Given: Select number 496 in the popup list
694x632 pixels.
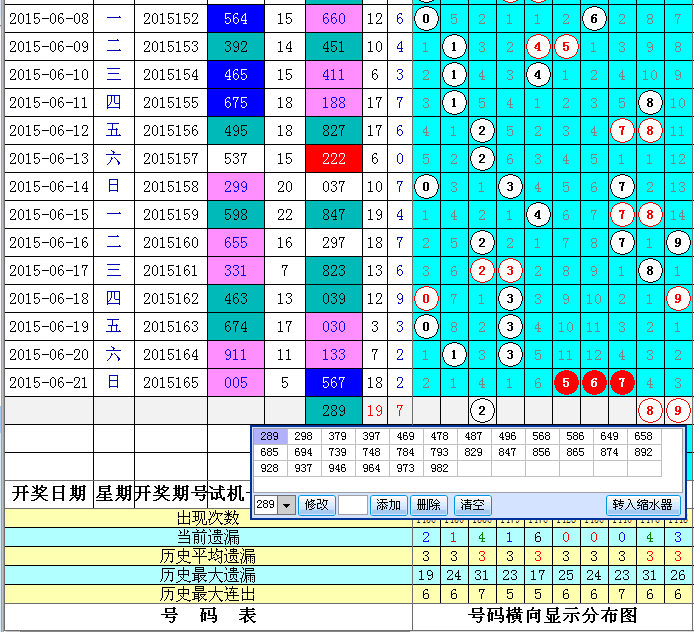Looking at the screenshot, I should 508,436.
